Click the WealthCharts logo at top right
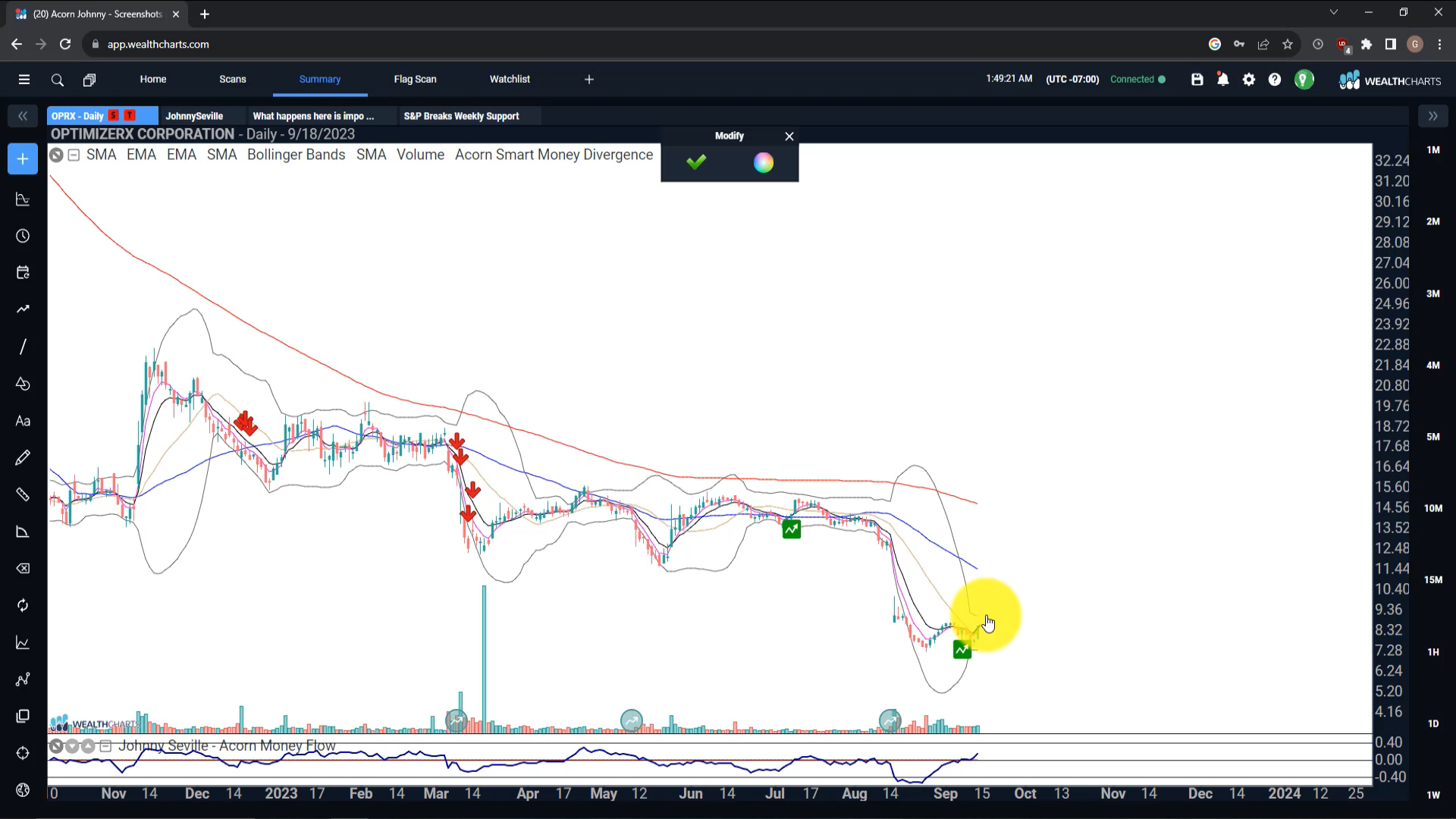1456x819 pixels. pos(1390,80)
